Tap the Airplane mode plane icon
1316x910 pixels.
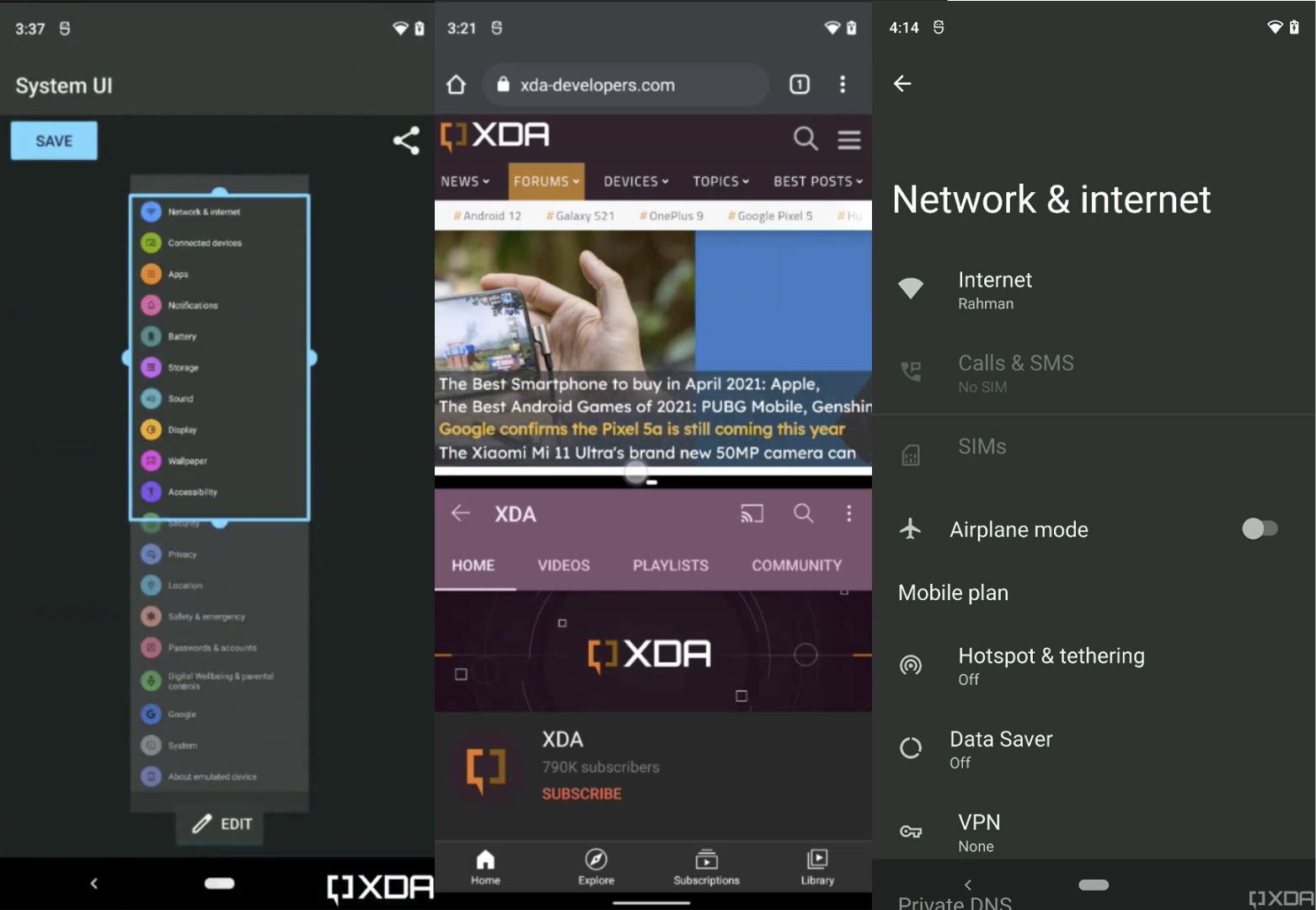(x=910, y=529)
